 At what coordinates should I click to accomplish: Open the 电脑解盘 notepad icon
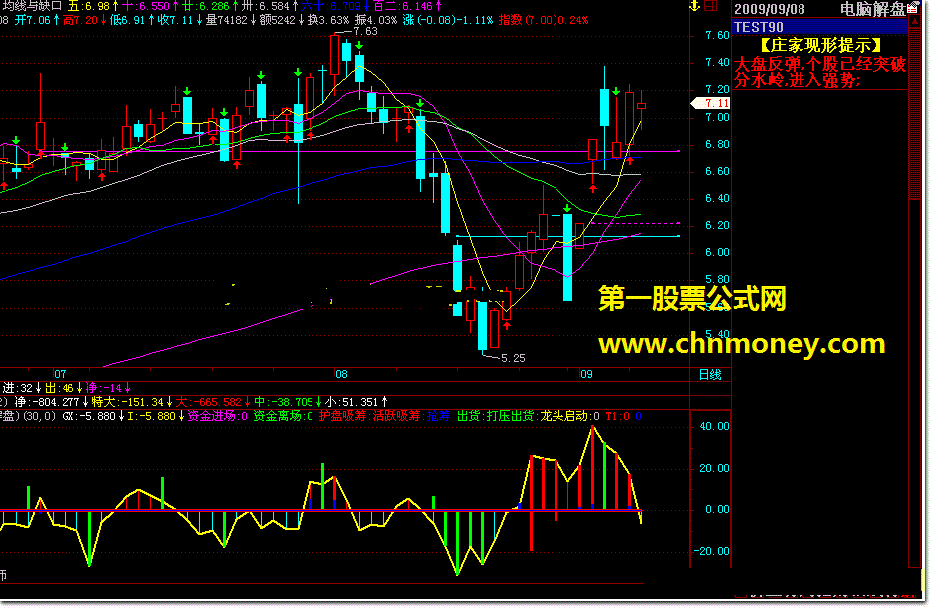(x=912, y=8)
